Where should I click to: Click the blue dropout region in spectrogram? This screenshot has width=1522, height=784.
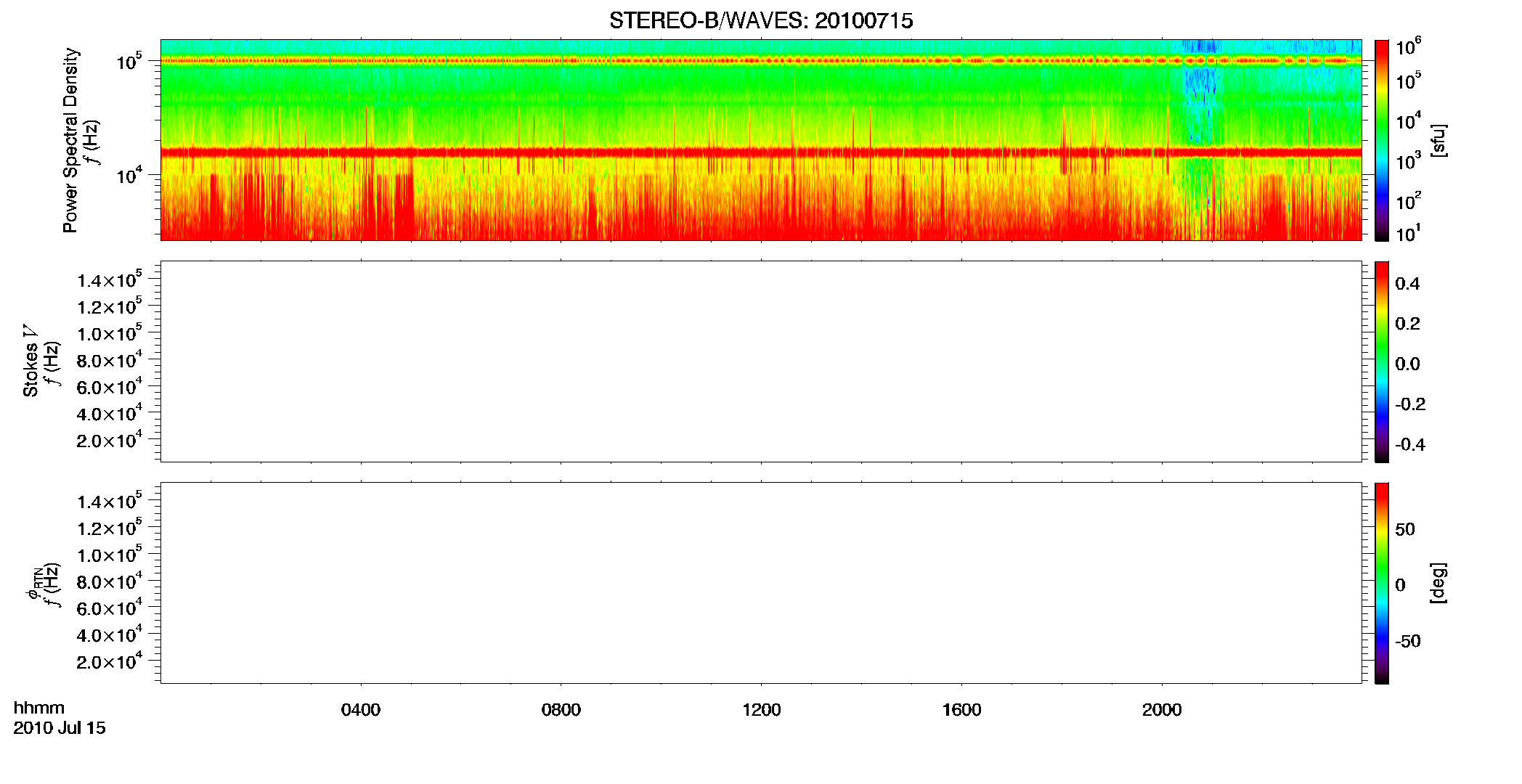click(1199, 94)
